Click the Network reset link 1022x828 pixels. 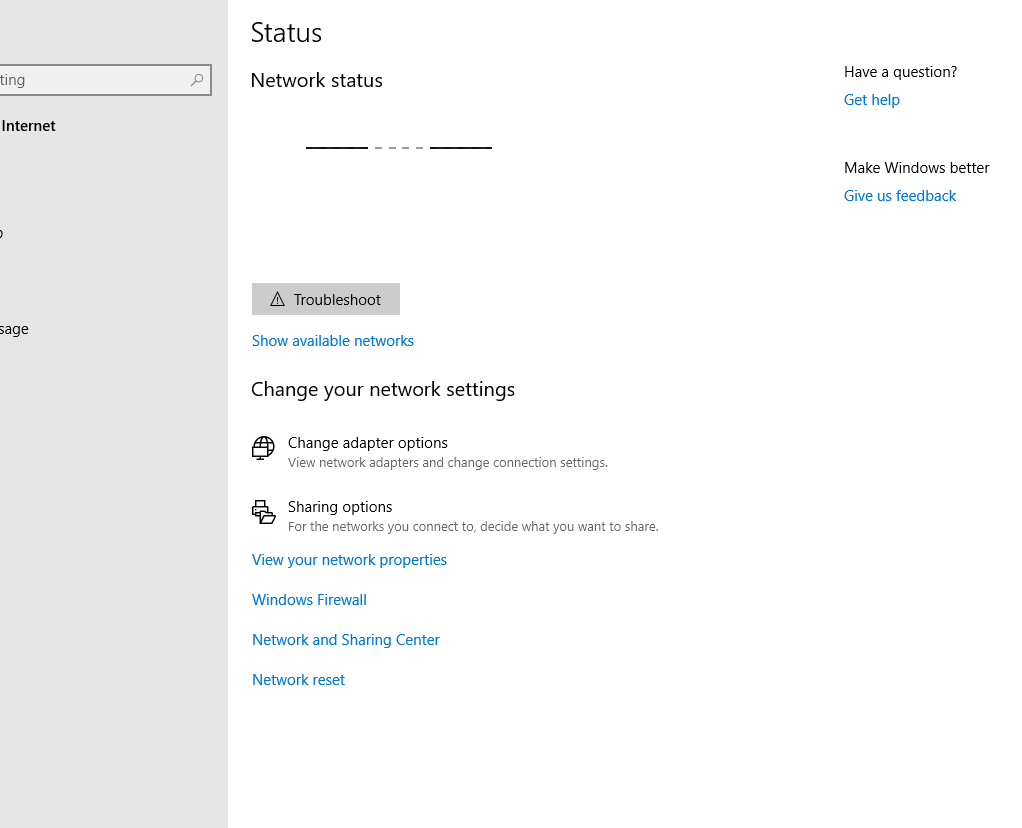pos(298,680)
